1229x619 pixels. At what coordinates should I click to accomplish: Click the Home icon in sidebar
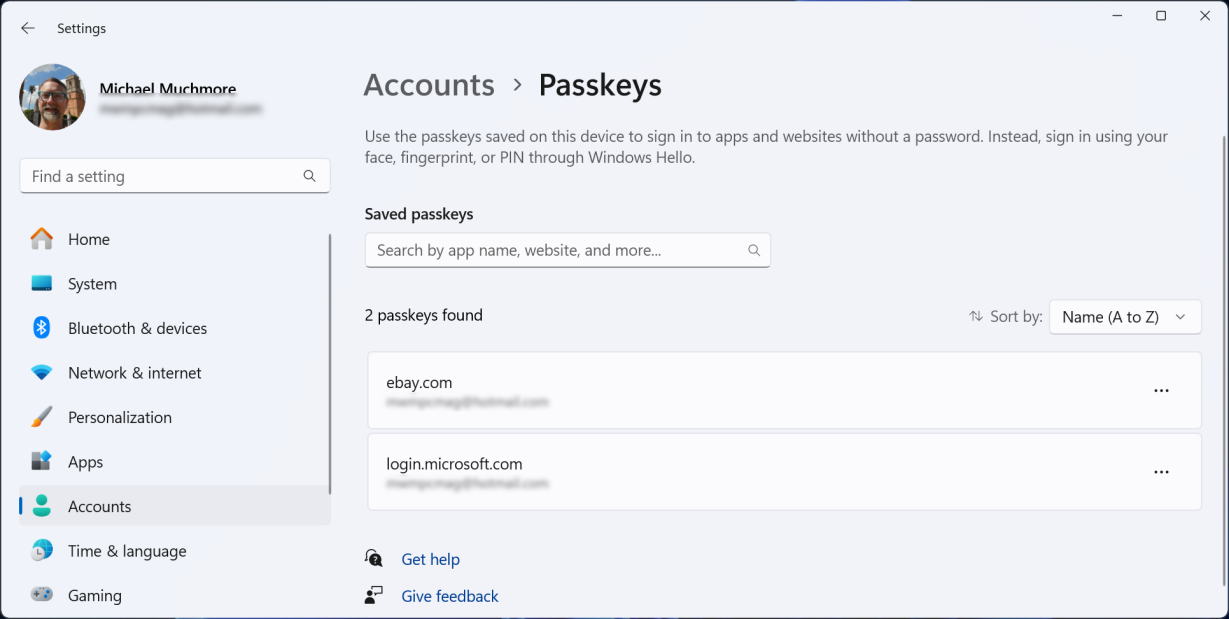coord(41,239)
